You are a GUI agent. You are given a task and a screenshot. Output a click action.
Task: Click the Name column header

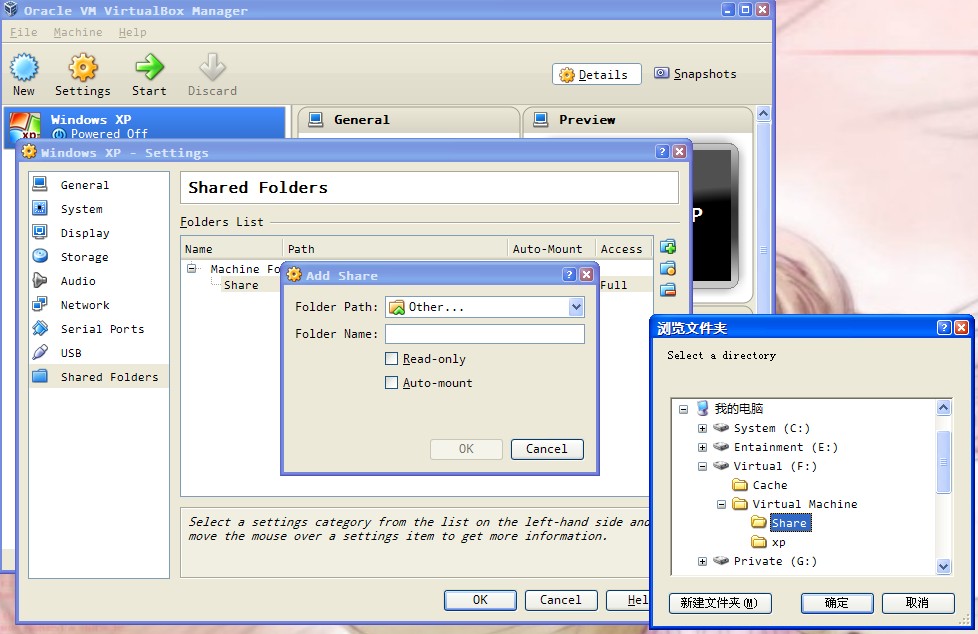pos(232,249)
